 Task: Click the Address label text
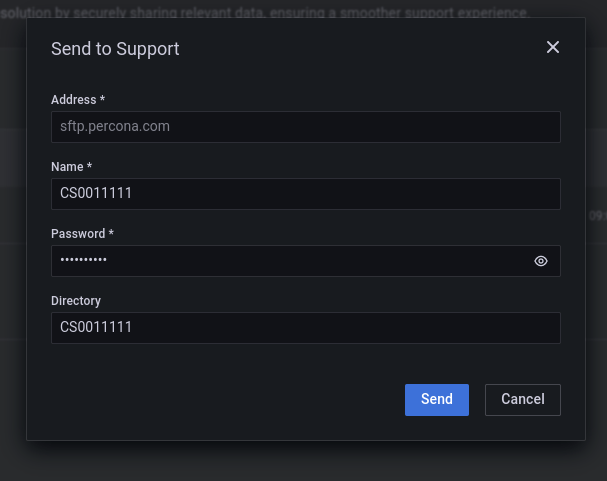[x=73, y=100]
